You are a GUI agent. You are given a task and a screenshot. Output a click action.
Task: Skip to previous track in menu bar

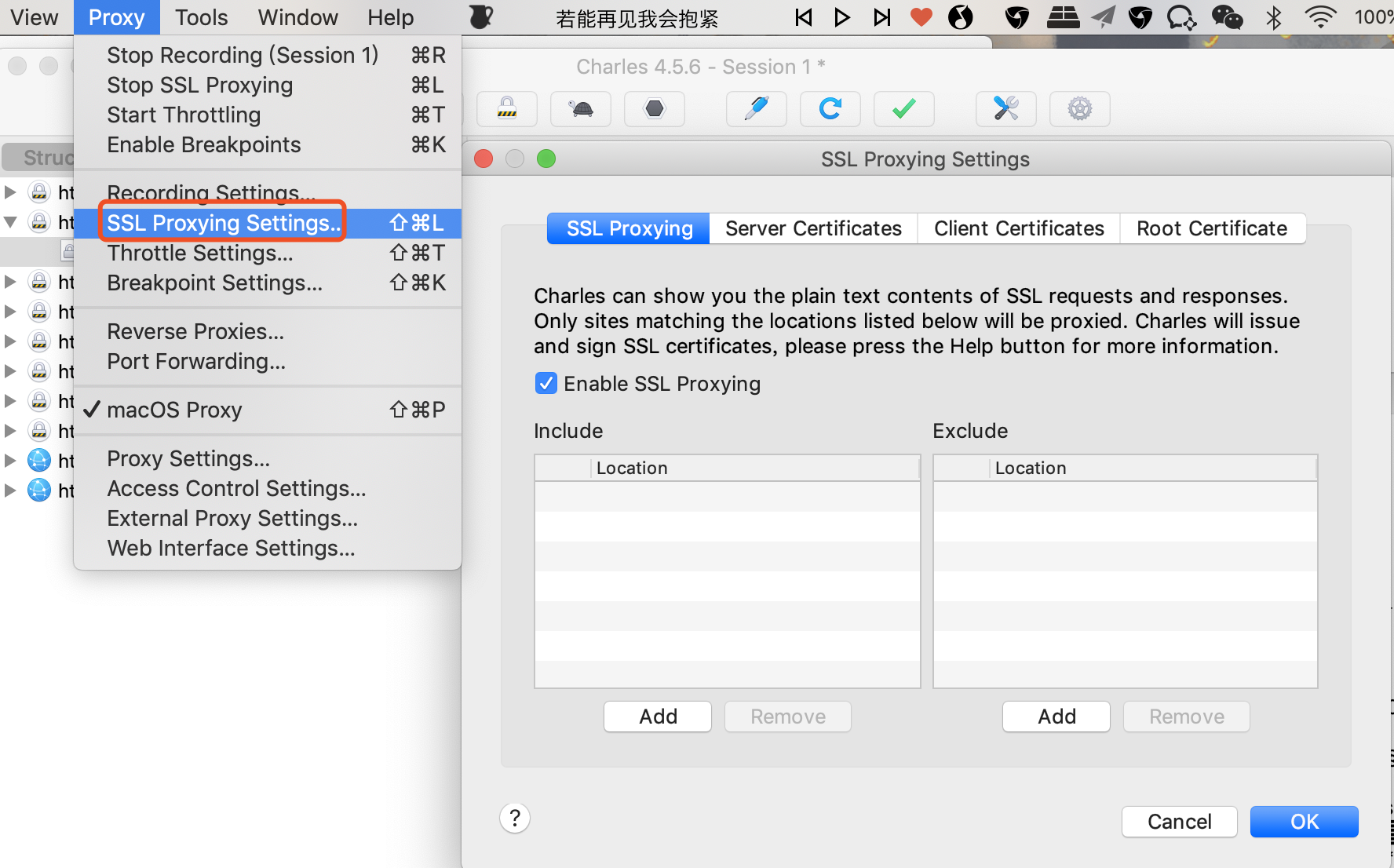click(x=803, y=17)
